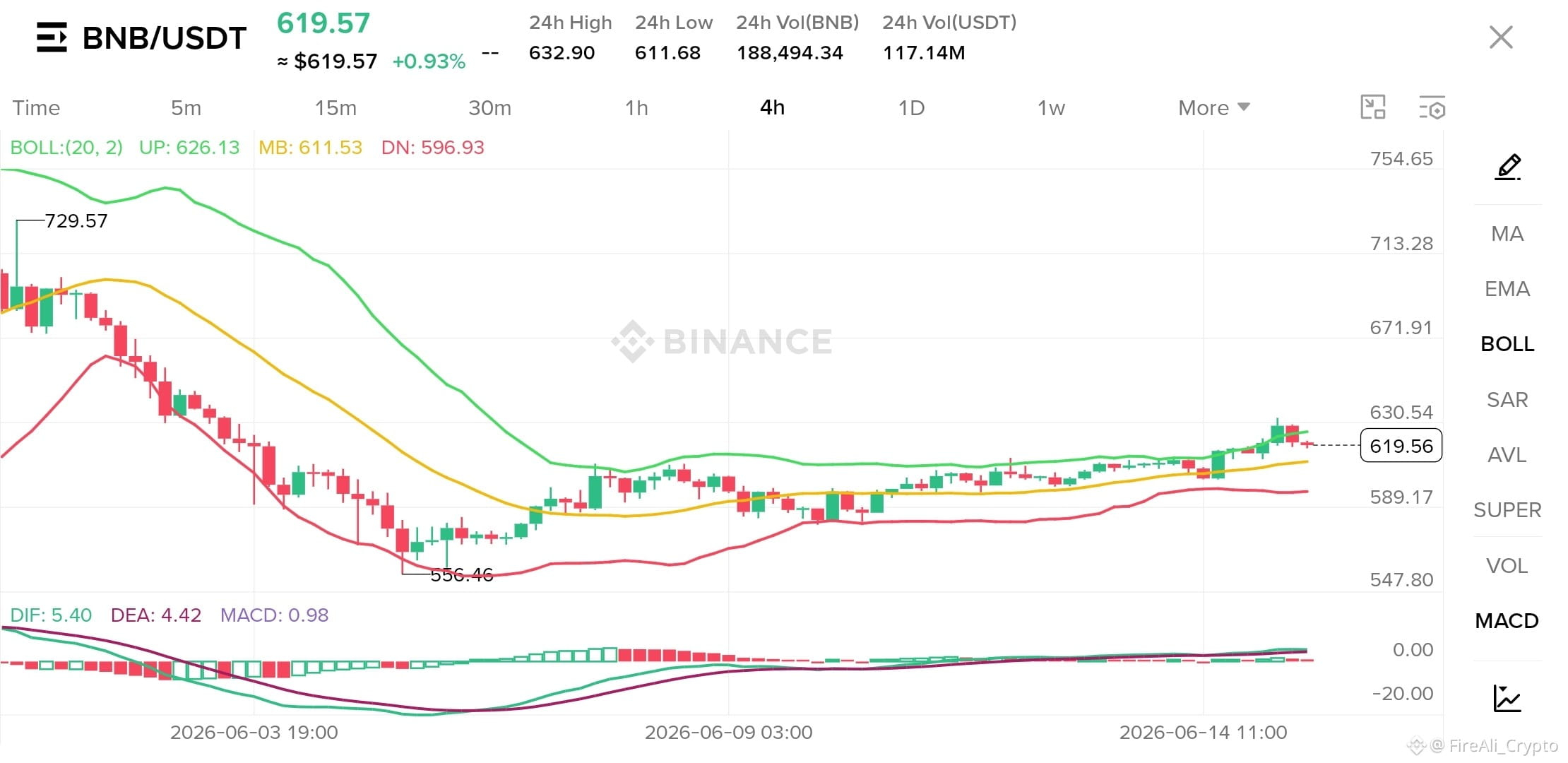Viewport: 1568px width, 763px height.
Task: Close the chart with the X icon
Action: [1501, 37]
